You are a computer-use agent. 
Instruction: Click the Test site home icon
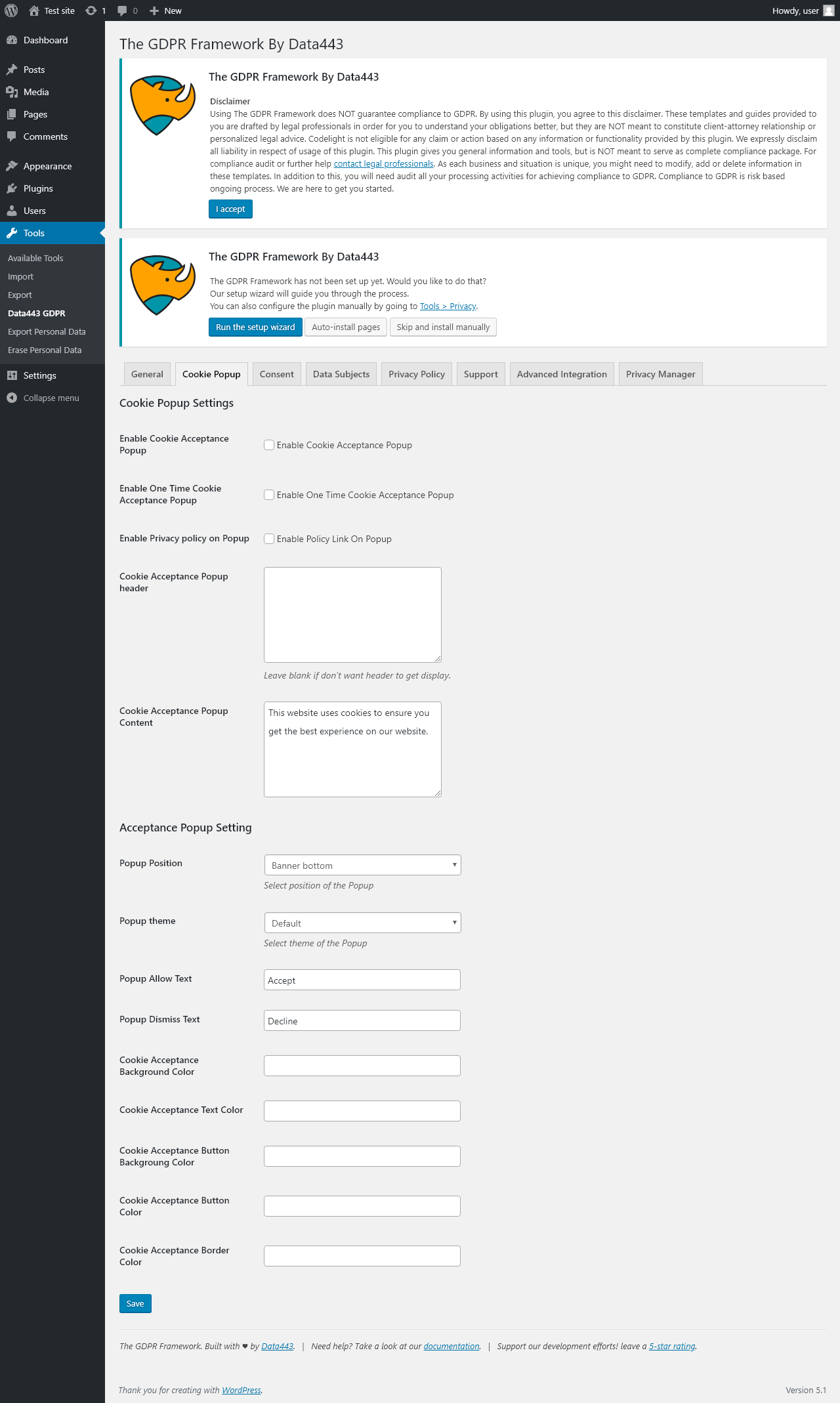pyautogui.click(x=34, y=10)
